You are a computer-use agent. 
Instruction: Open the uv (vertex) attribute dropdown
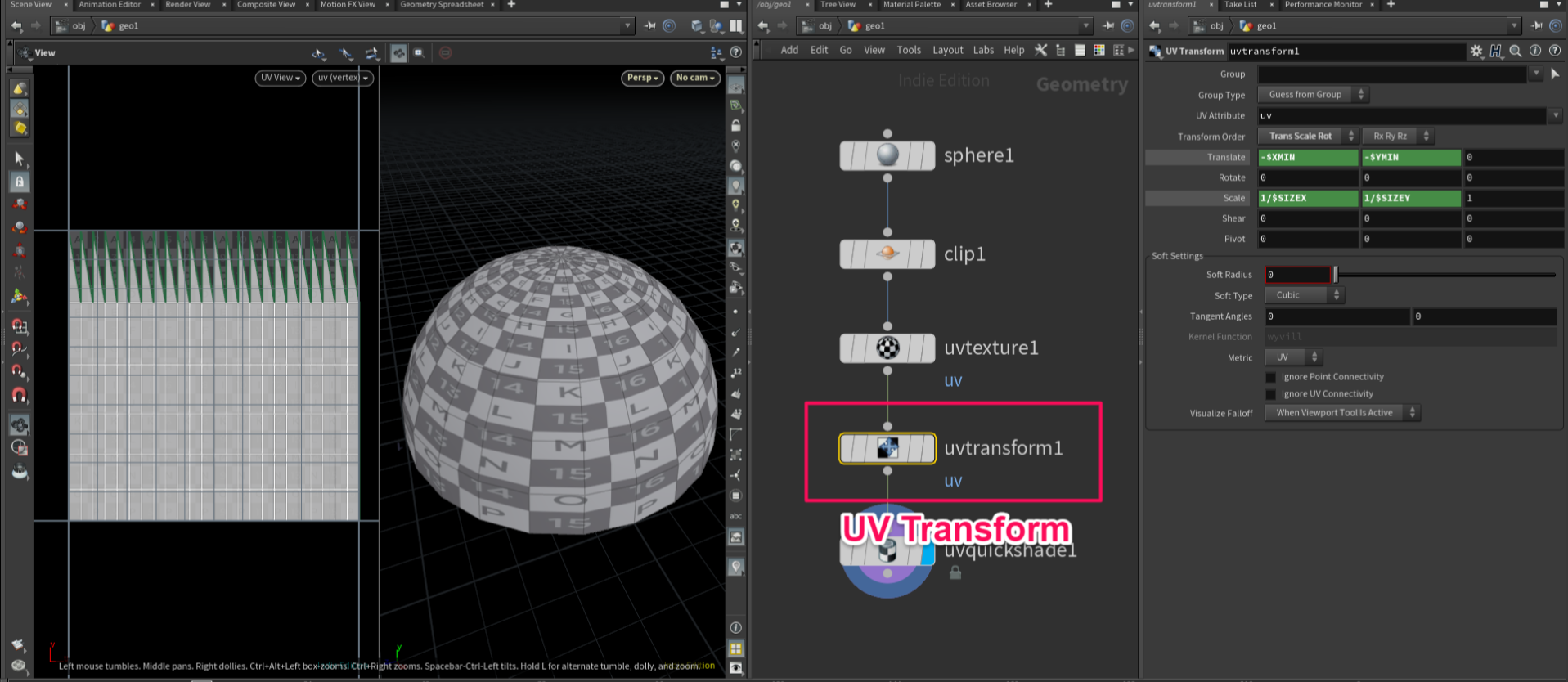343,78
